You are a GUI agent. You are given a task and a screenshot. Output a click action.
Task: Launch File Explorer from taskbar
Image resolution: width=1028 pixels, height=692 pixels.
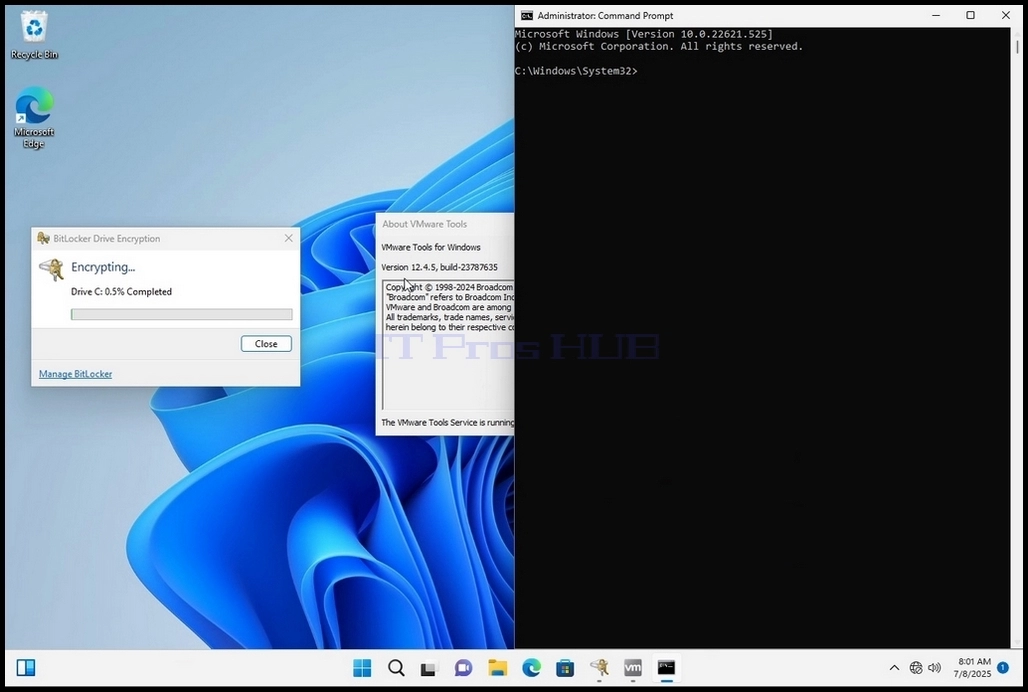click(x=498, y=668)
